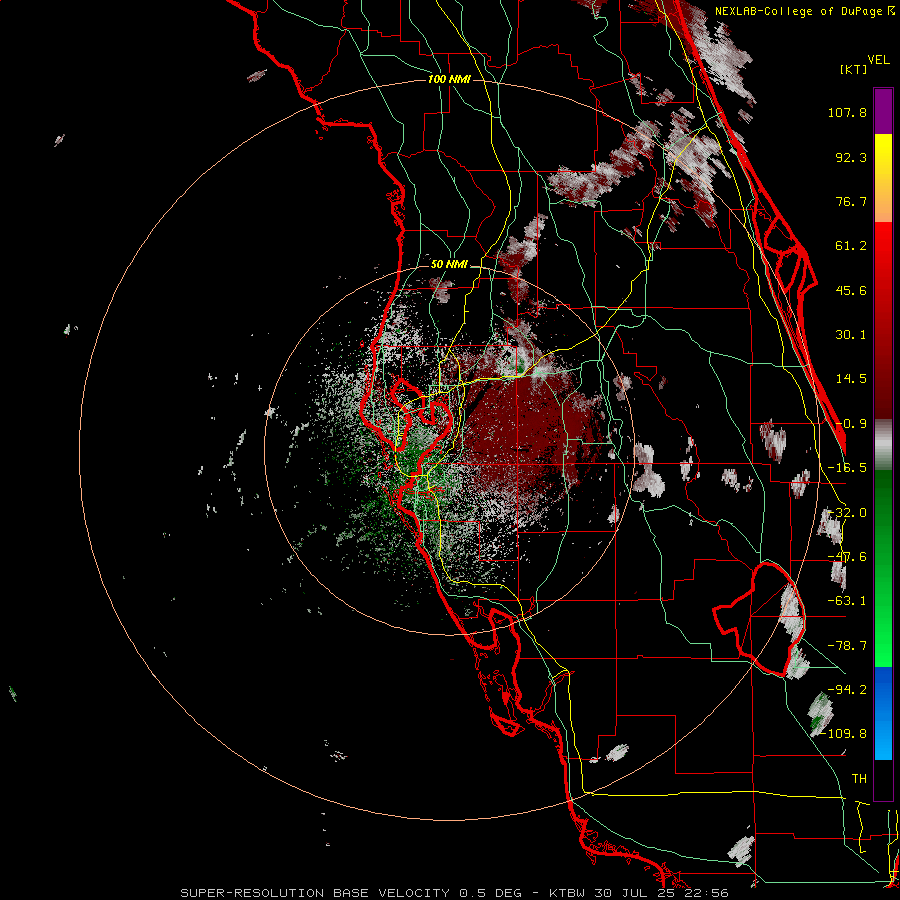This screenshot has height=900, width=900.
Task: Click the 100 NMI range ring label
Action: click(x=449, y=79)
